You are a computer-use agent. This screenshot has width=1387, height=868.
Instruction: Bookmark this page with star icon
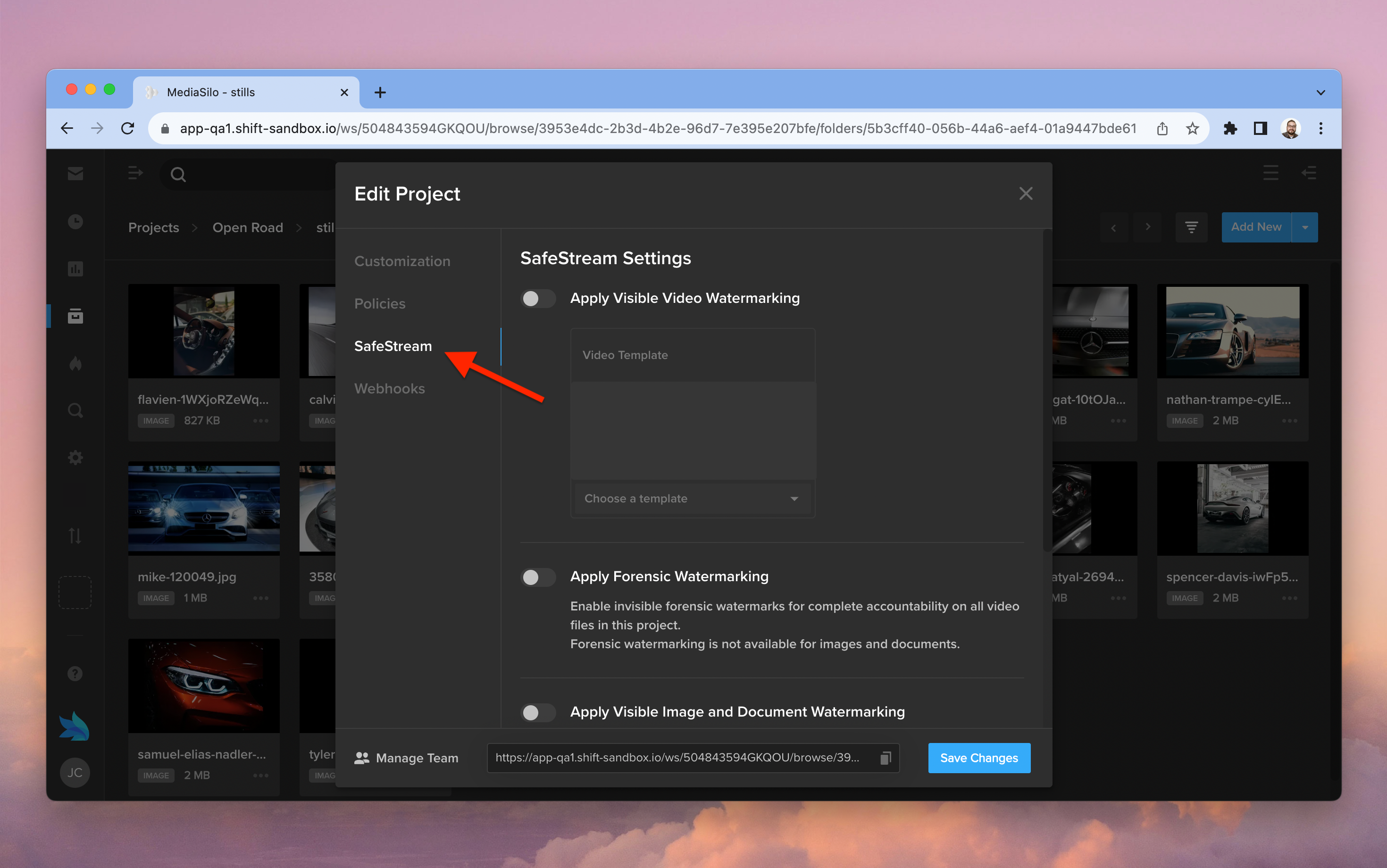(x=1192, y=129)
